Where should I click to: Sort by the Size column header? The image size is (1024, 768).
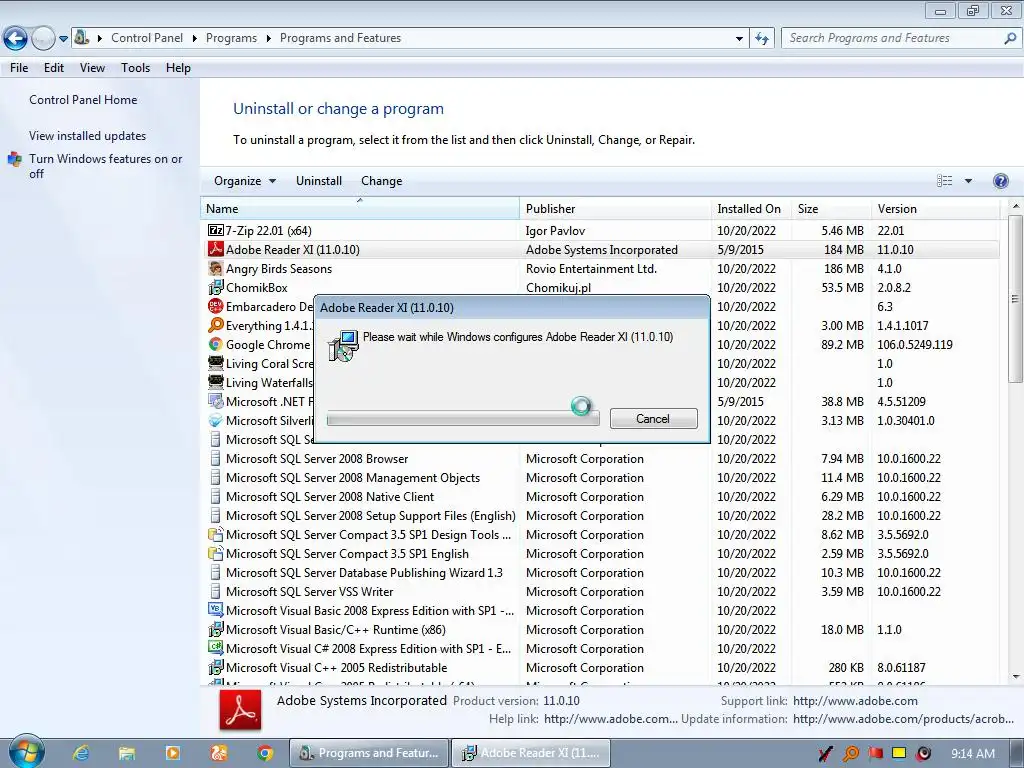pyautogui.click(x=831, y=209)
